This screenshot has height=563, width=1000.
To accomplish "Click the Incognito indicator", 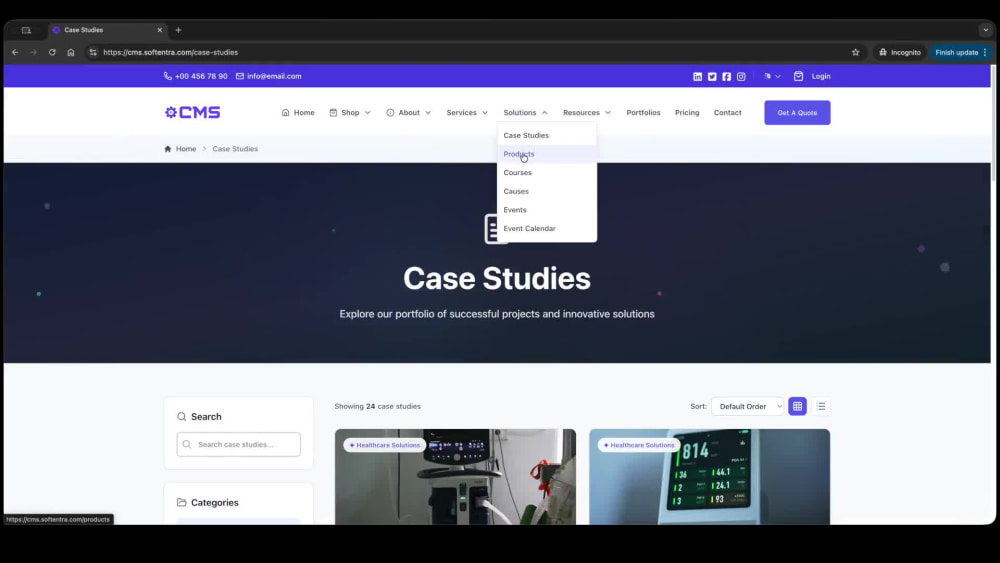I will [x=899, y=52].
